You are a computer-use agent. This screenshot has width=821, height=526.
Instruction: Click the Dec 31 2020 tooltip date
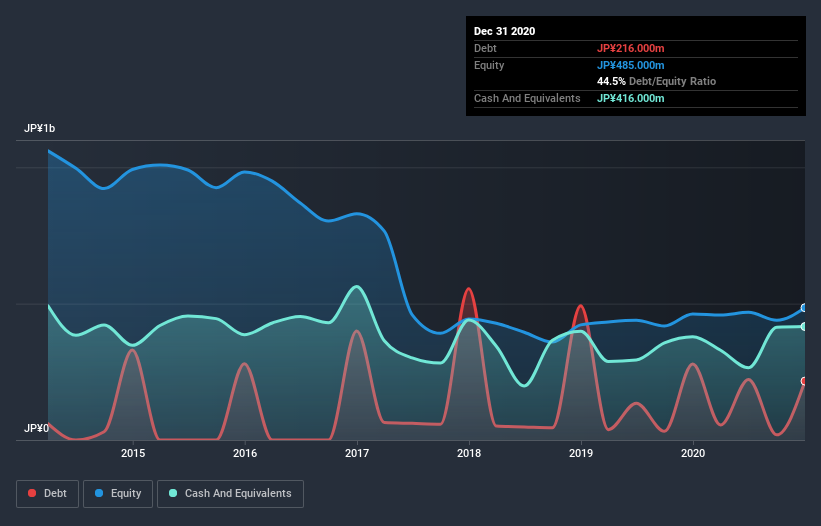pos(504,31)
